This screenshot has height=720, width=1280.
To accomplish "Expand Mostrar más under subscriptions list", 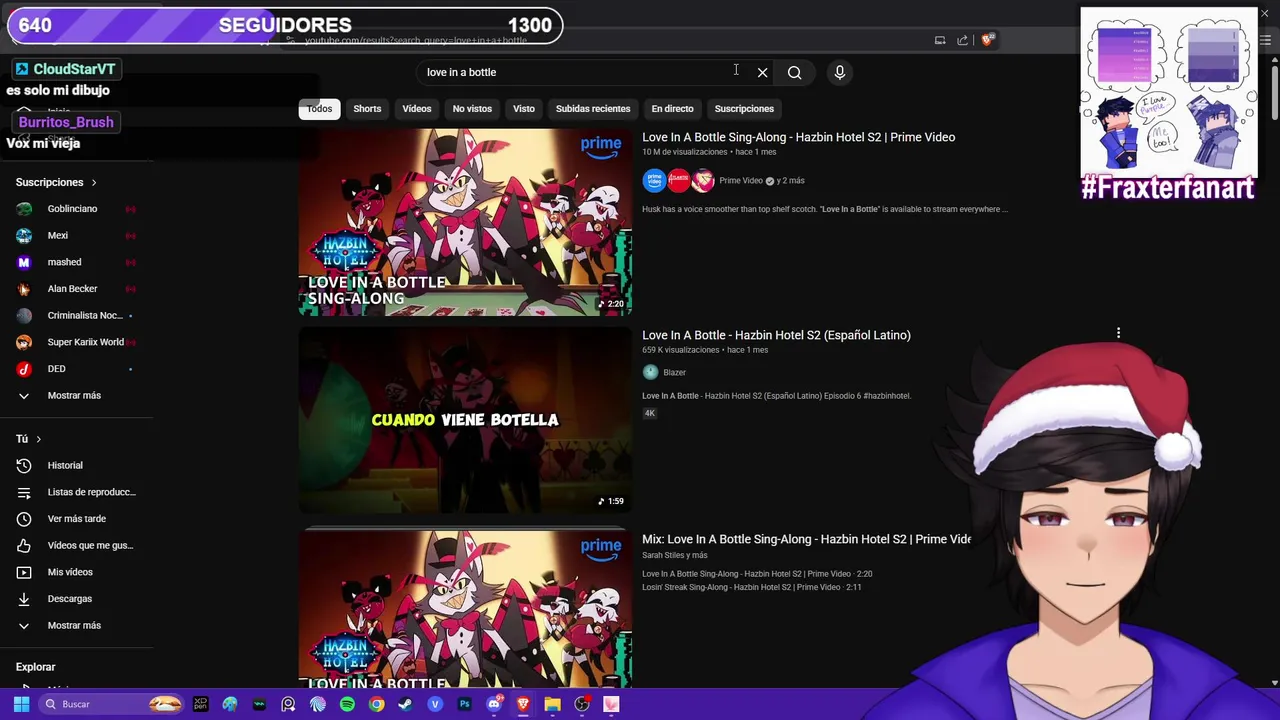I will point(76,395).
